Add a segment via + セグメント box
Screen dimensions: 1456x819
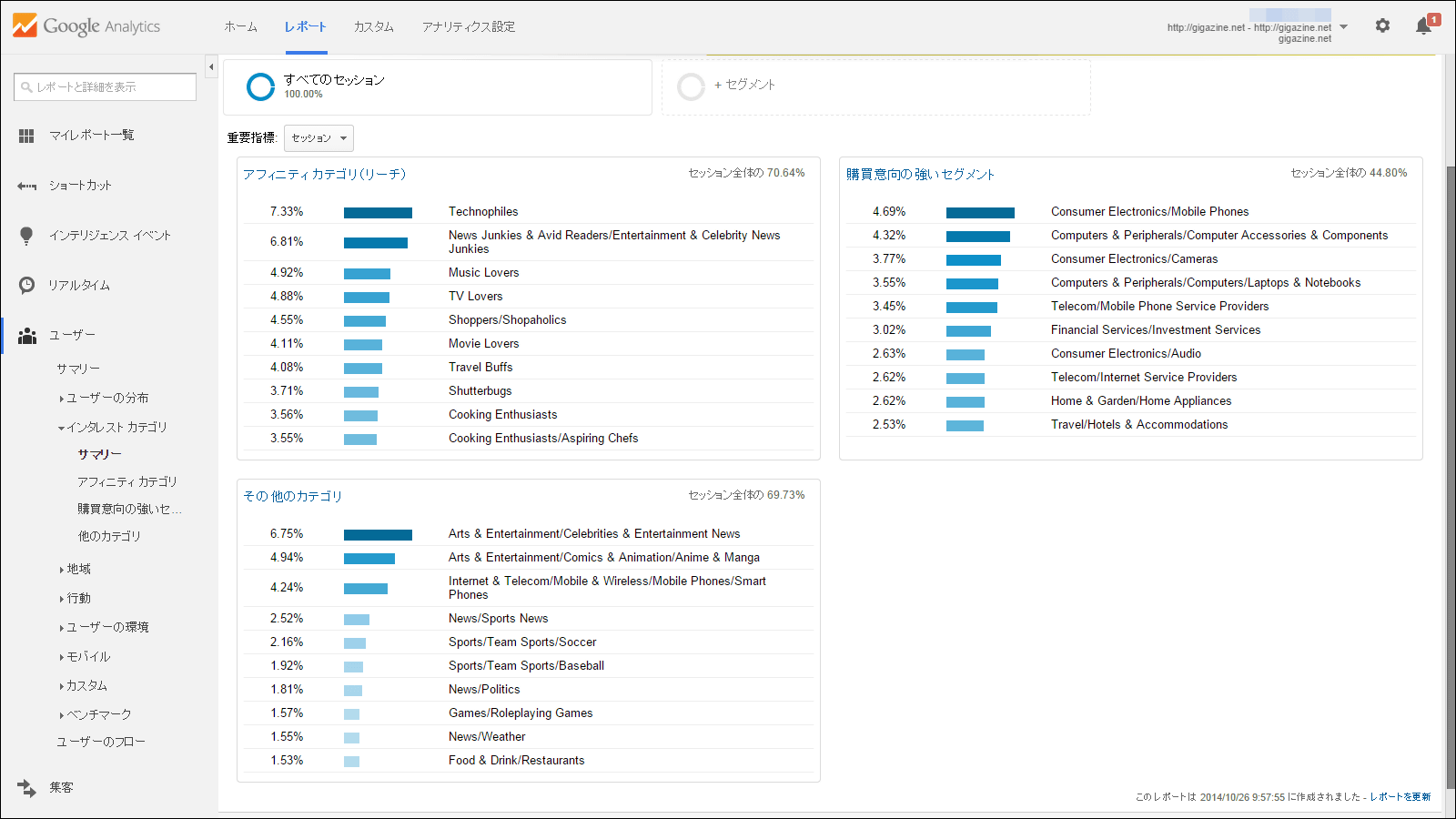tap(744, 86)
